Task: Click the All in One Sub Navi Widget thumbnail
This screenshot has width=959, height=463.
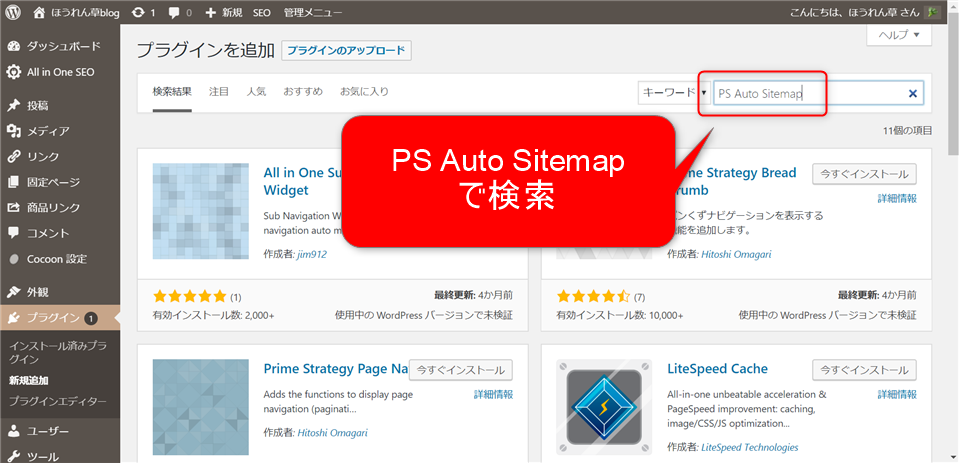Action: pos(201,211)
